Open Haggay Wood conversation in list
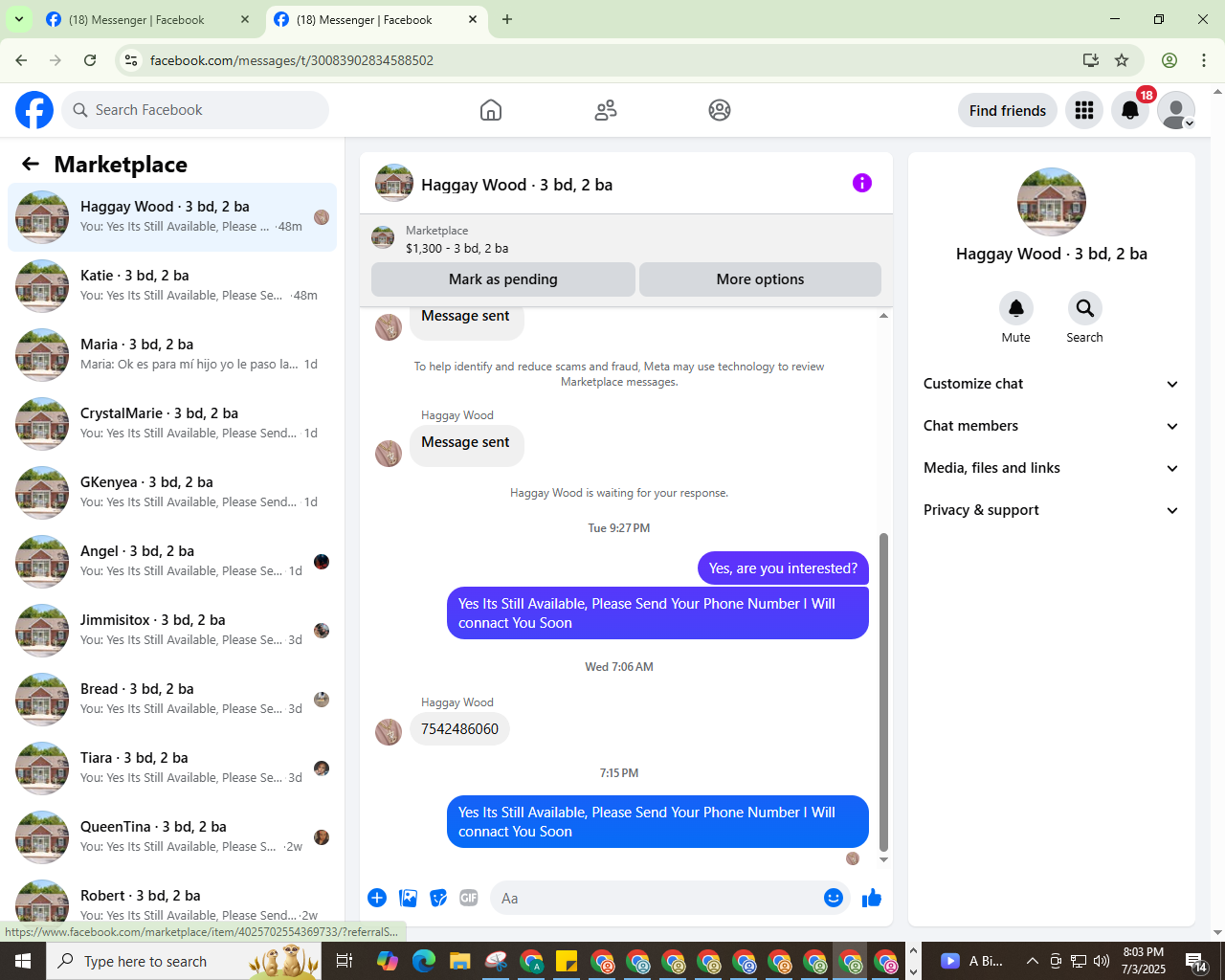 pyautogui.click(x=172, y=217)
